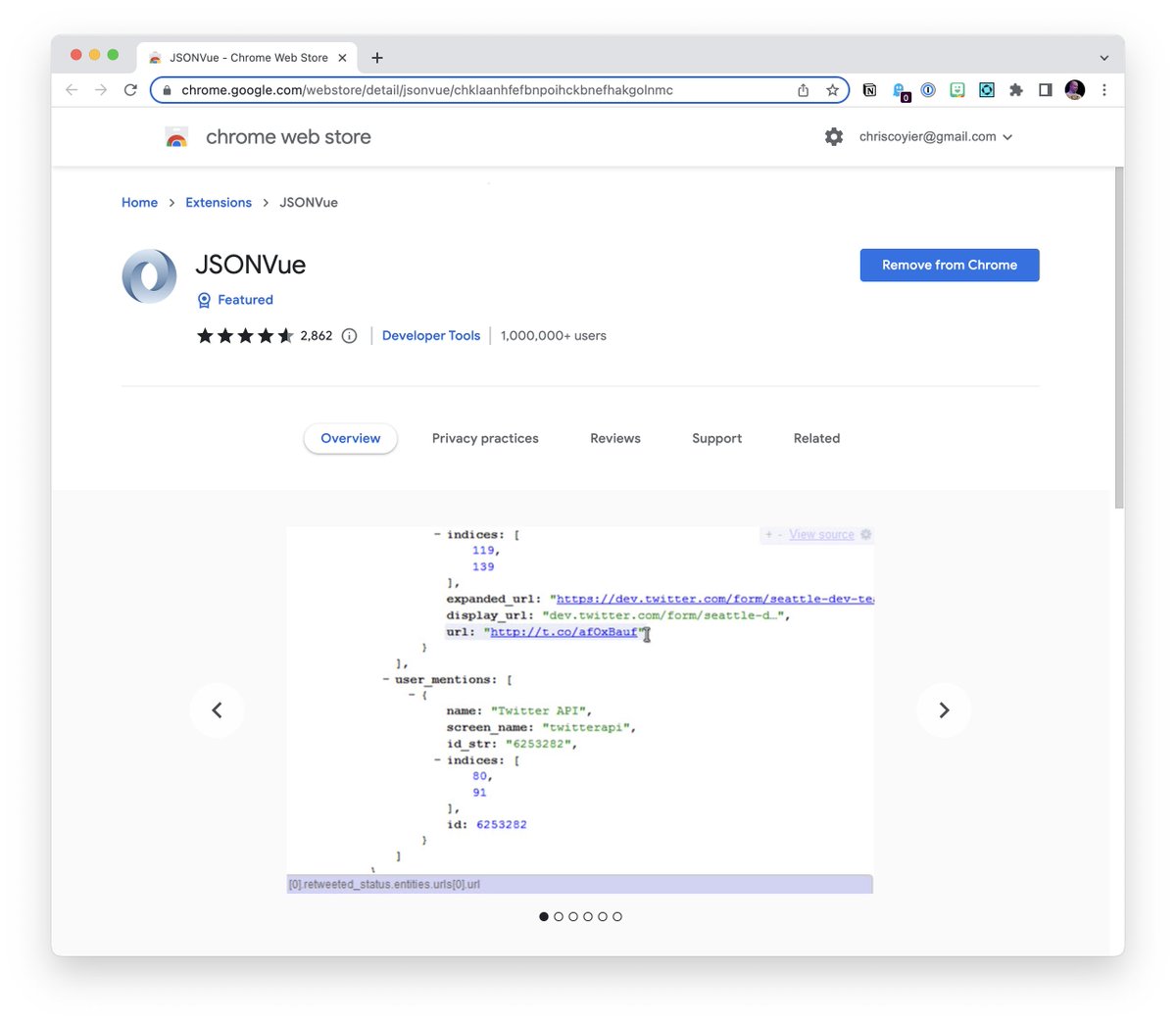Click the star rating display
This screenshot has width=1176, height=1024.
point(245,335)
